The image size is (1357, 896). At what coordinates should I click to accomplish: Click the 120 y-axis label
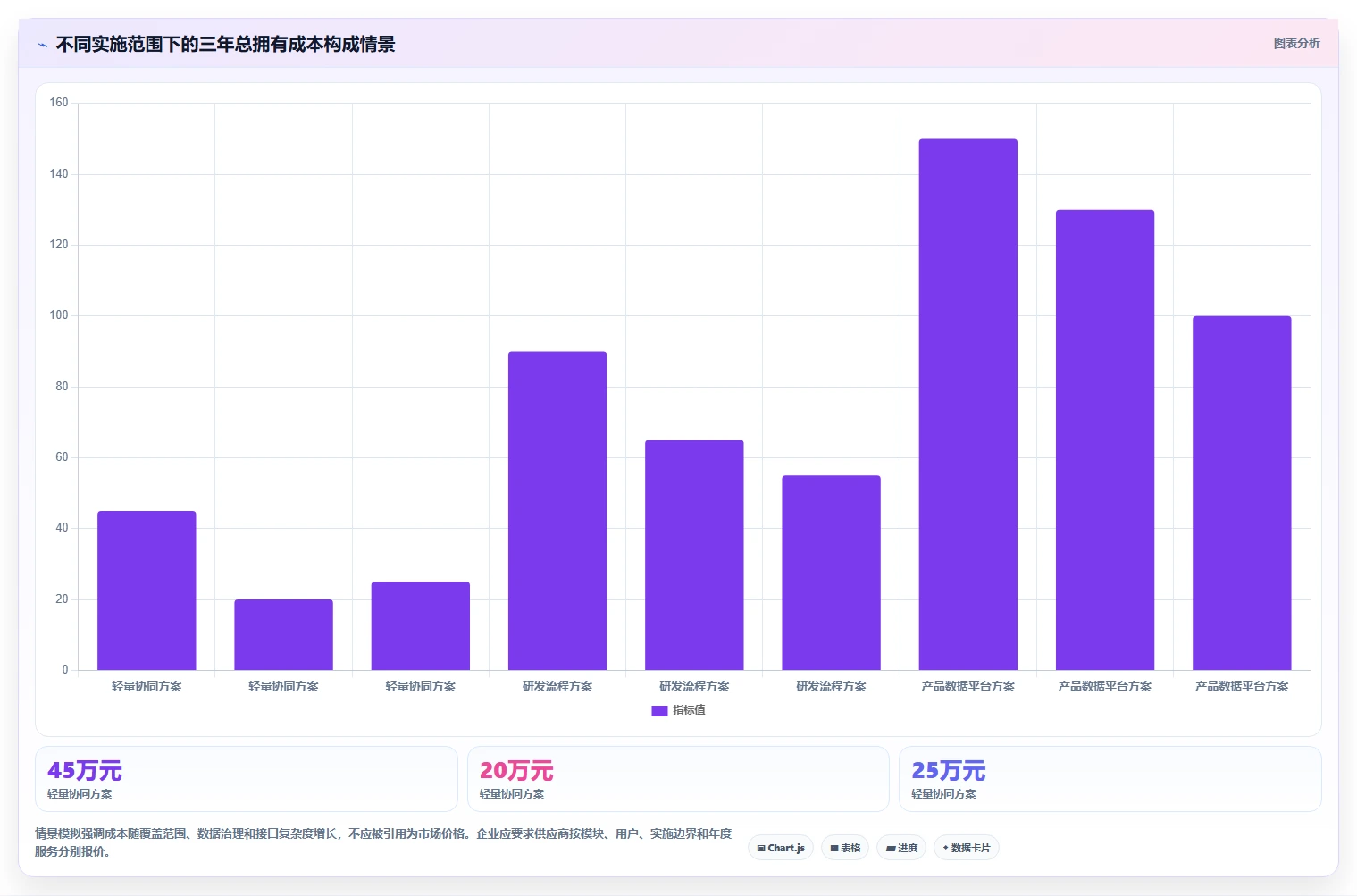coord(59,245)
